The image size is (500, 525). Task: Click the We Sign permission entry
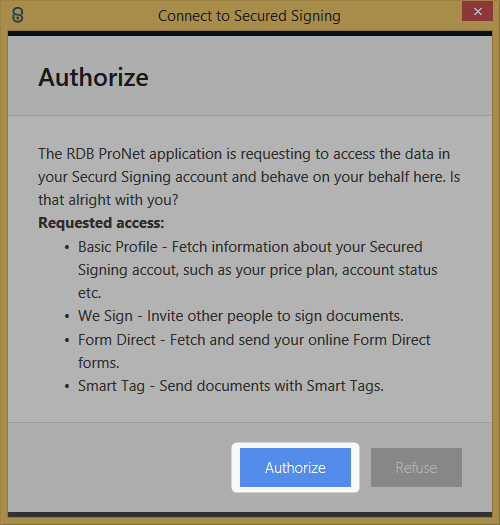coord(241,316)
